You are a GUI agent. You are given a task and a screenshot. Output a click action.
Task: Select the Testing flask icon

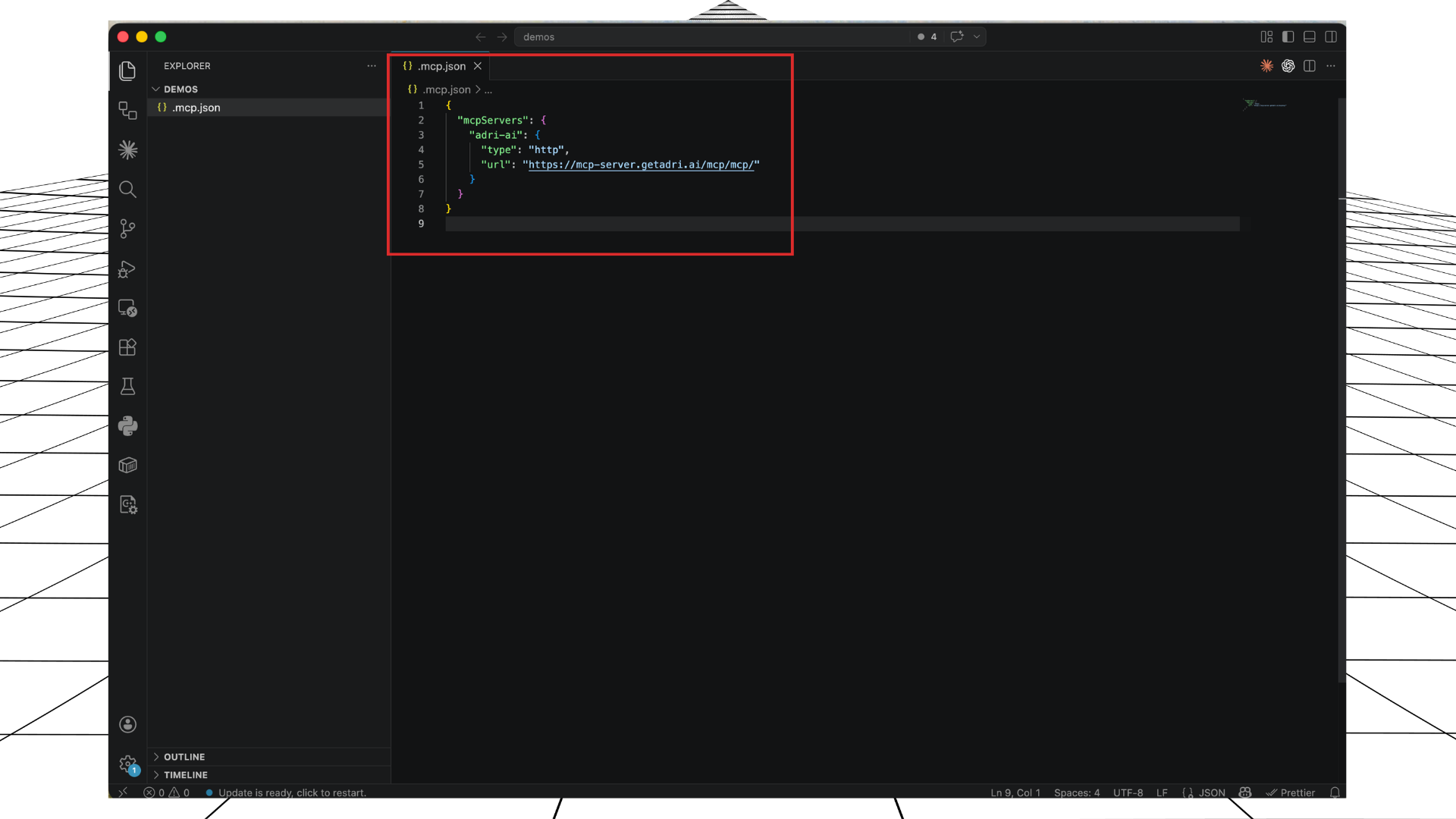coord(127,386)
